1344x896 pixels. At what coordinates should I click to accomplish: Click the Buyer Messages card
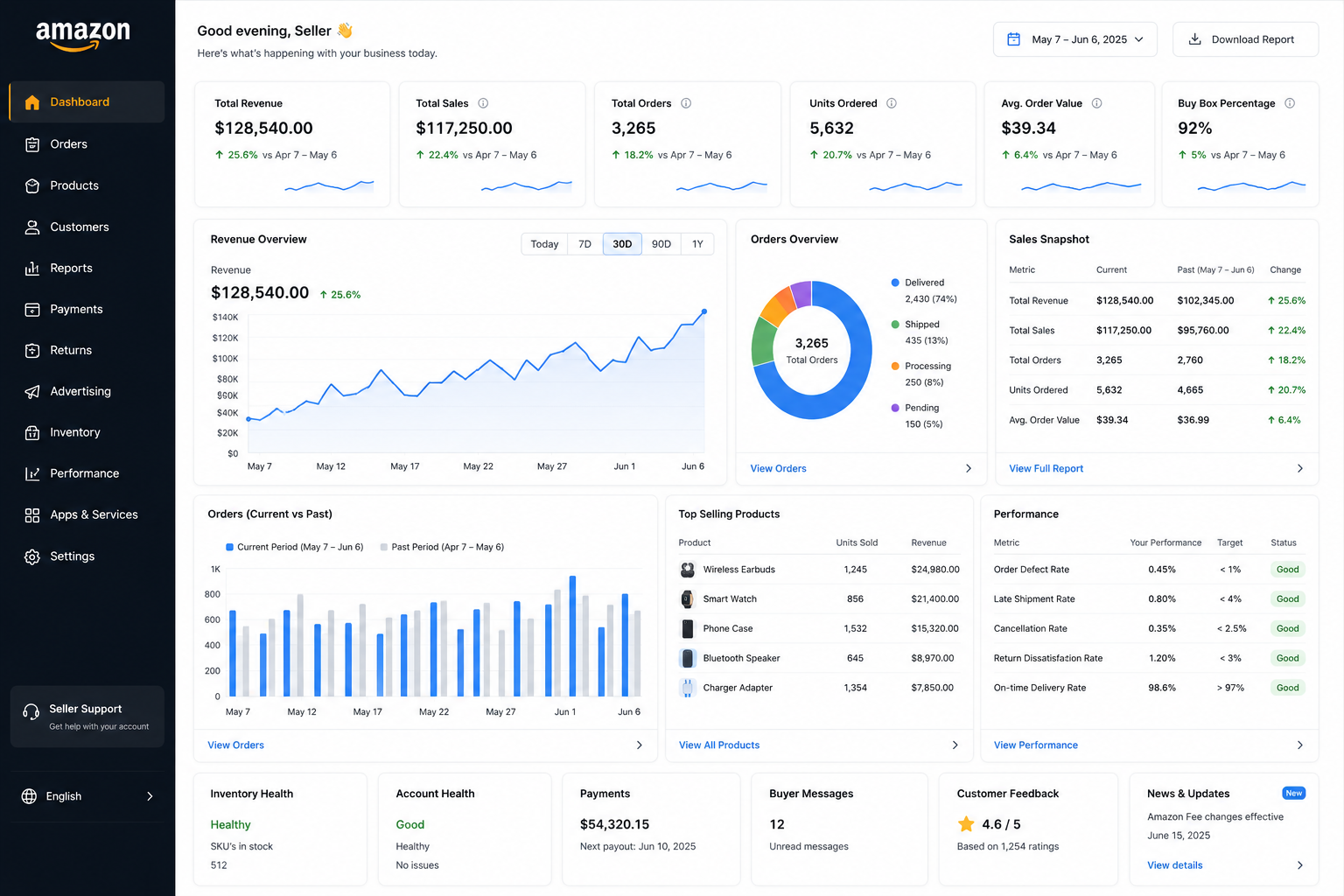point(839,829)
